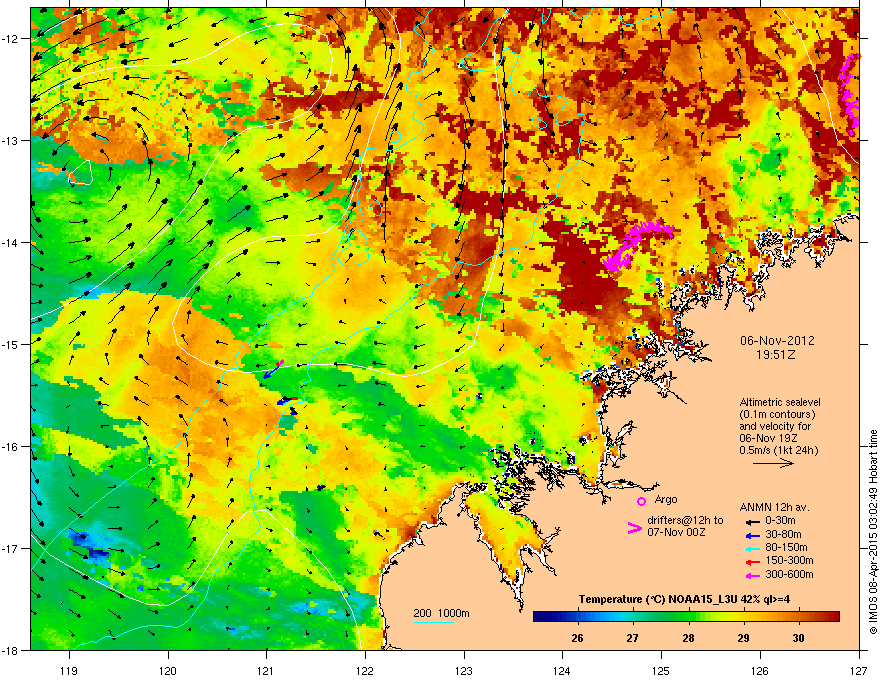Click the magenta drifter track near 124.5°E, -14°

click(637, 245)
